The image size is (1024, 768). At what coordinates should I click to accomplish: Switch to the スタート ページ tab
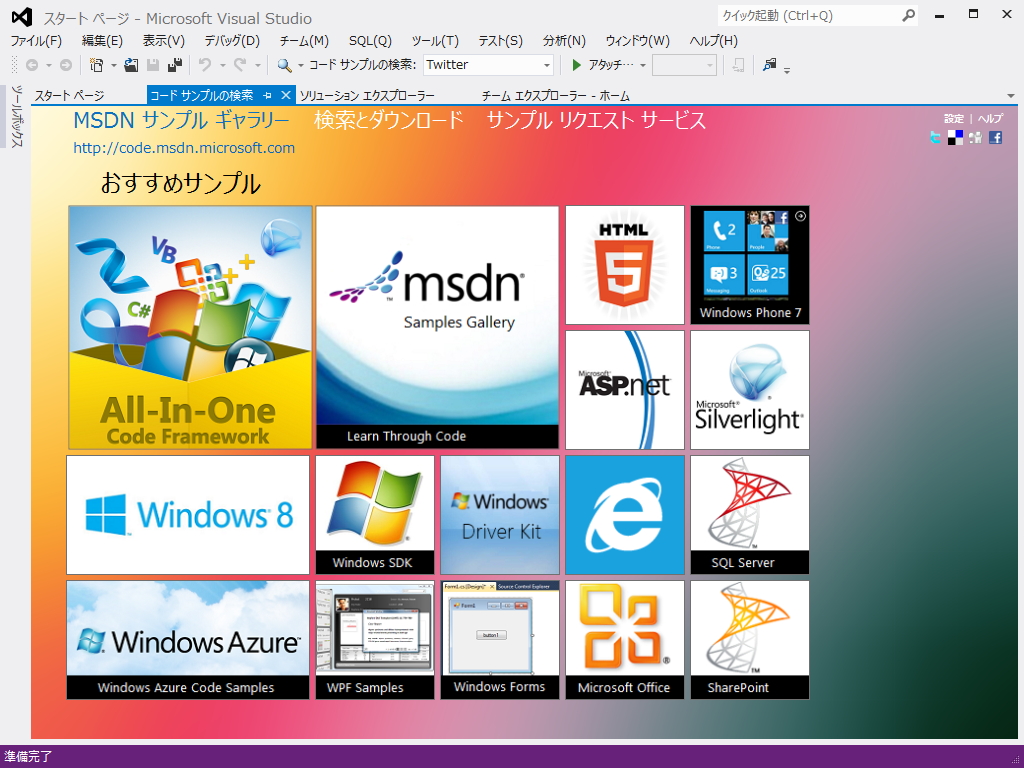pos(70,95)
